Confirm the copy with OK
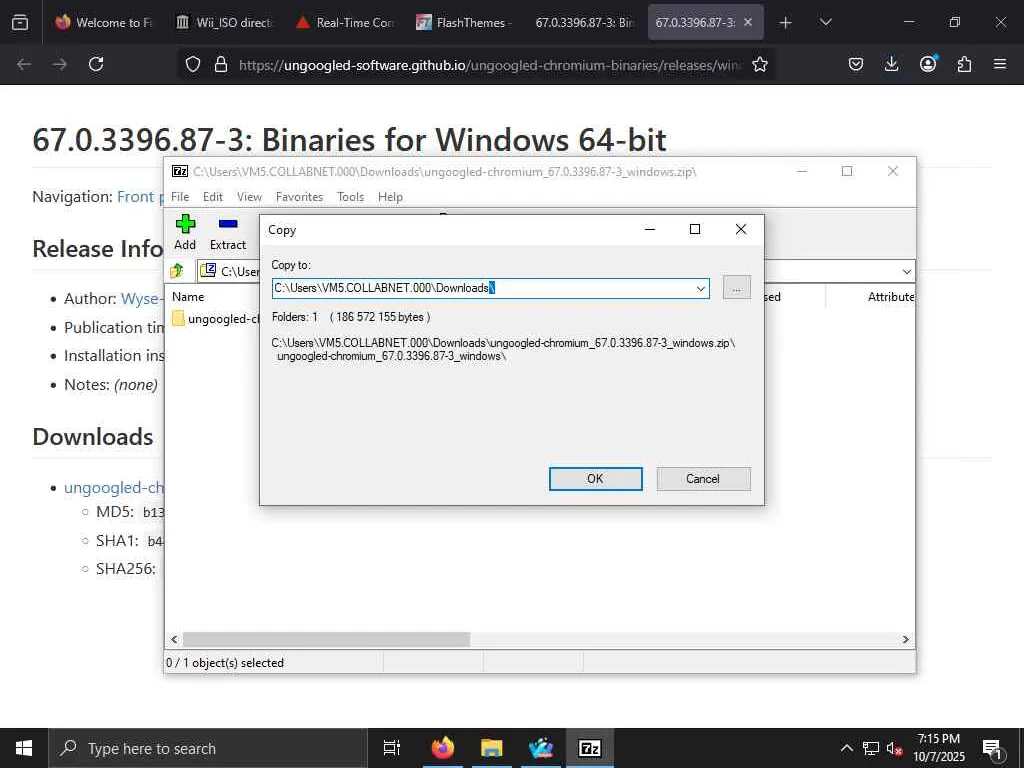Screen dimensions: 1024x768 point(595,479)
